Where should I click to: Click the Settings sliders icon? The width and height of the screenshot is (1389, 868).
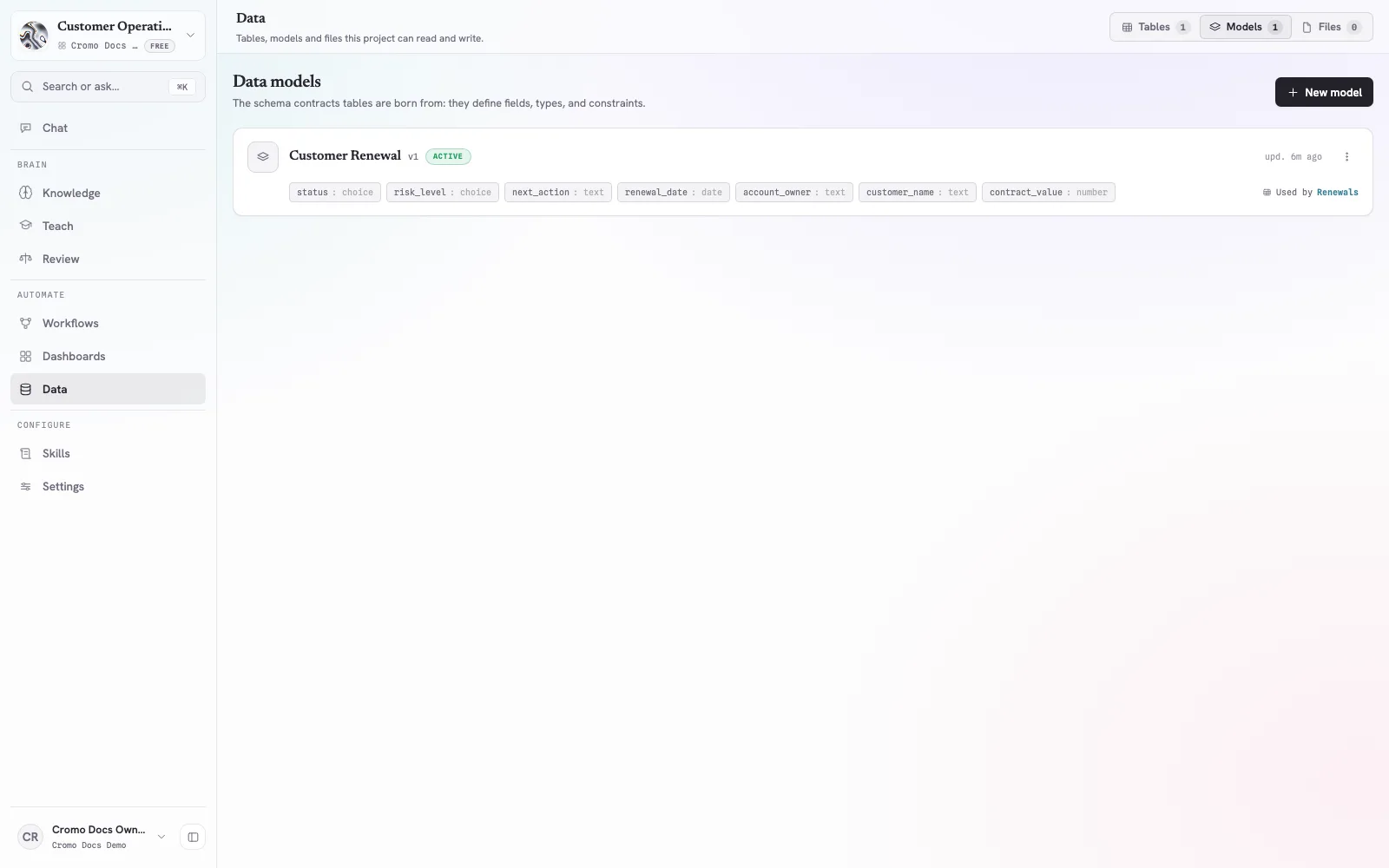pyautogui.click(x=26, y=486)
